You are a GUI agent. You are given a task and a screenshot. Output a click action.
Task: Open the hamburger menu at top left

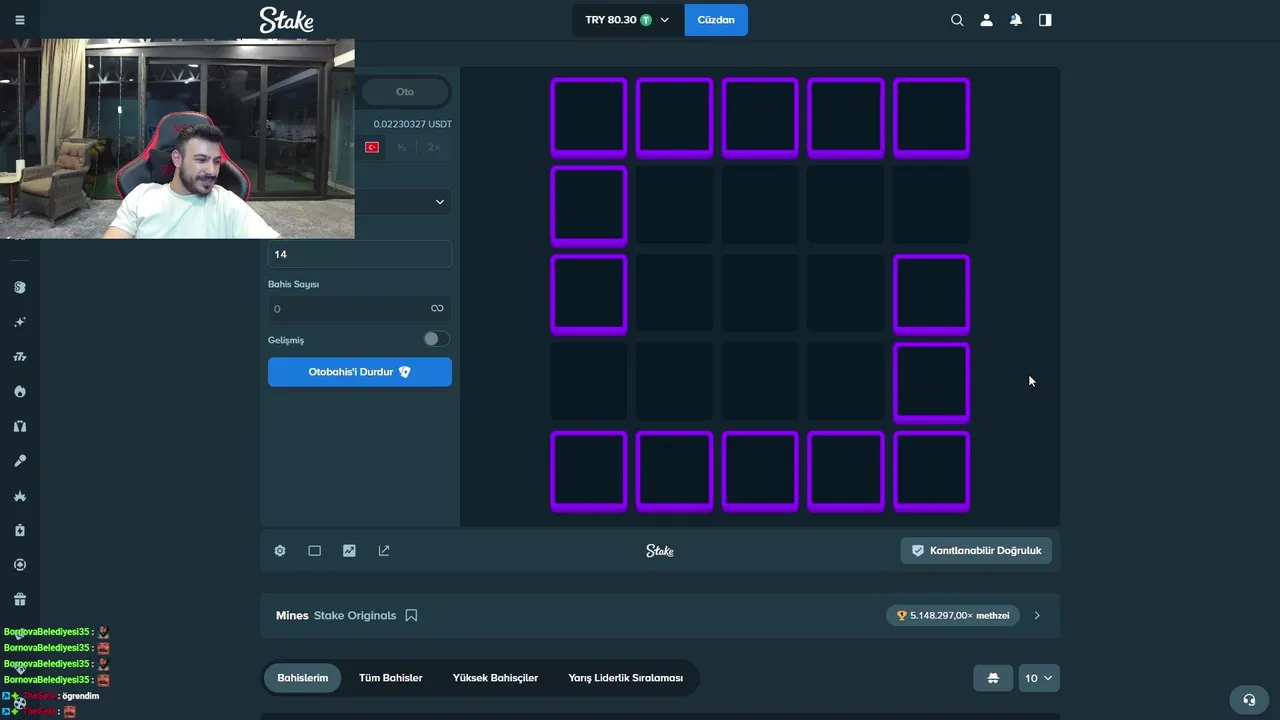[x=20, y=20]
